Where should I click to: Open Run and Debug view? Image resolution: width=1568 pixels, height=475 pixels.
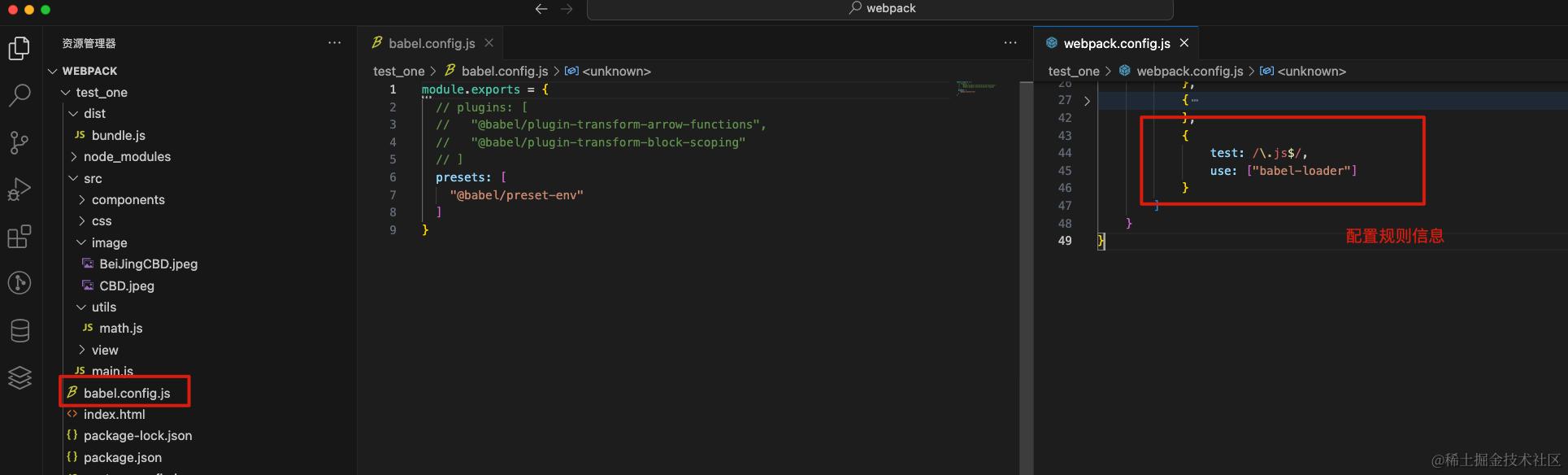pyautogui.click(x=20, y=190)
